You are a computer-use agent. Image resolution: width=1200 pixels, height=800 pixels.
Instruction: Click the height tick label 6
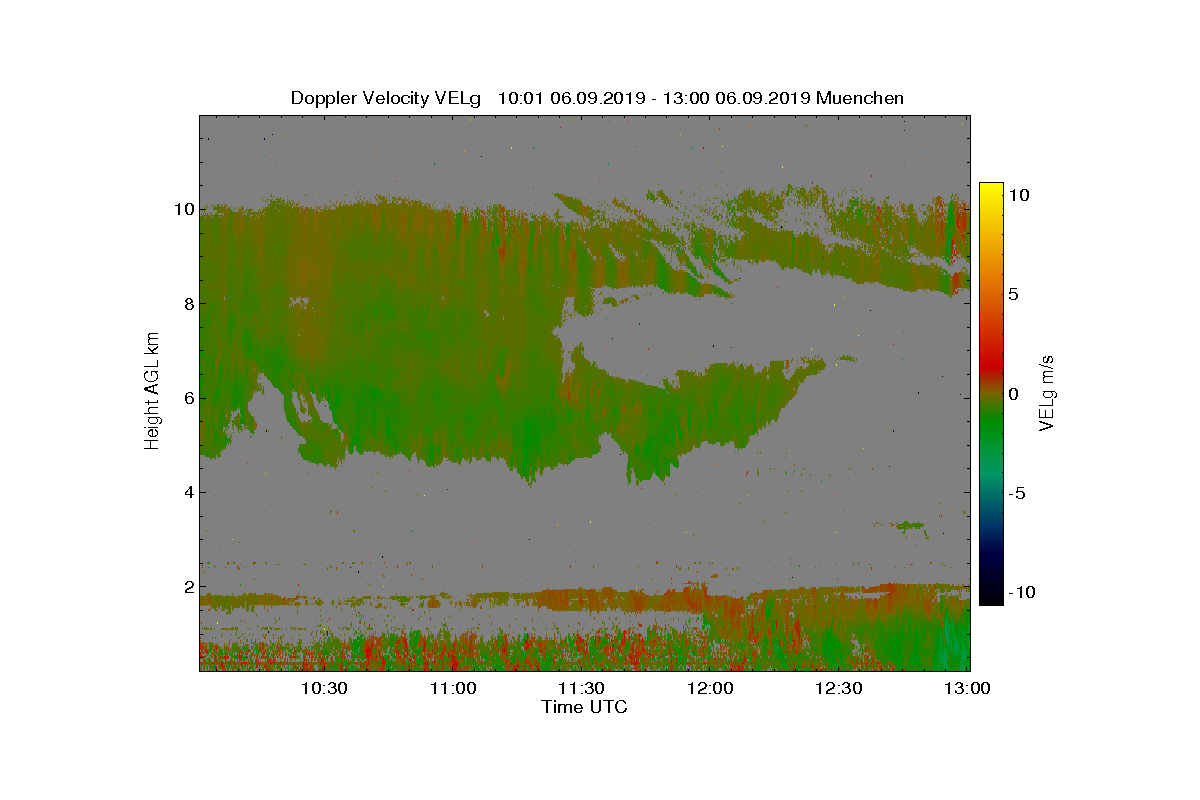tap(189, 398)
